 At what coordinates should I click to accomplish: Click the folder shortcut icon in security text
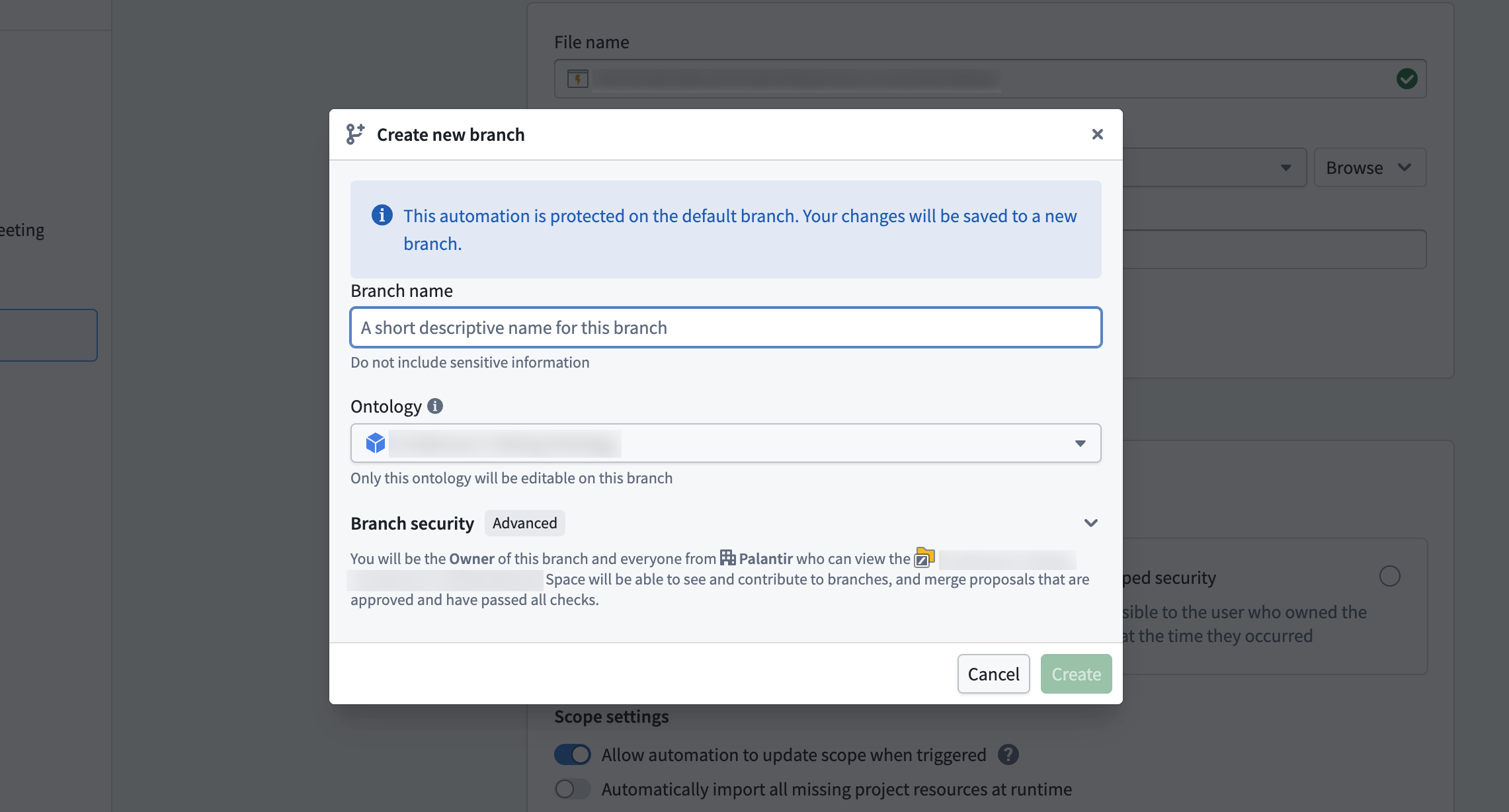tap(924, 557)
